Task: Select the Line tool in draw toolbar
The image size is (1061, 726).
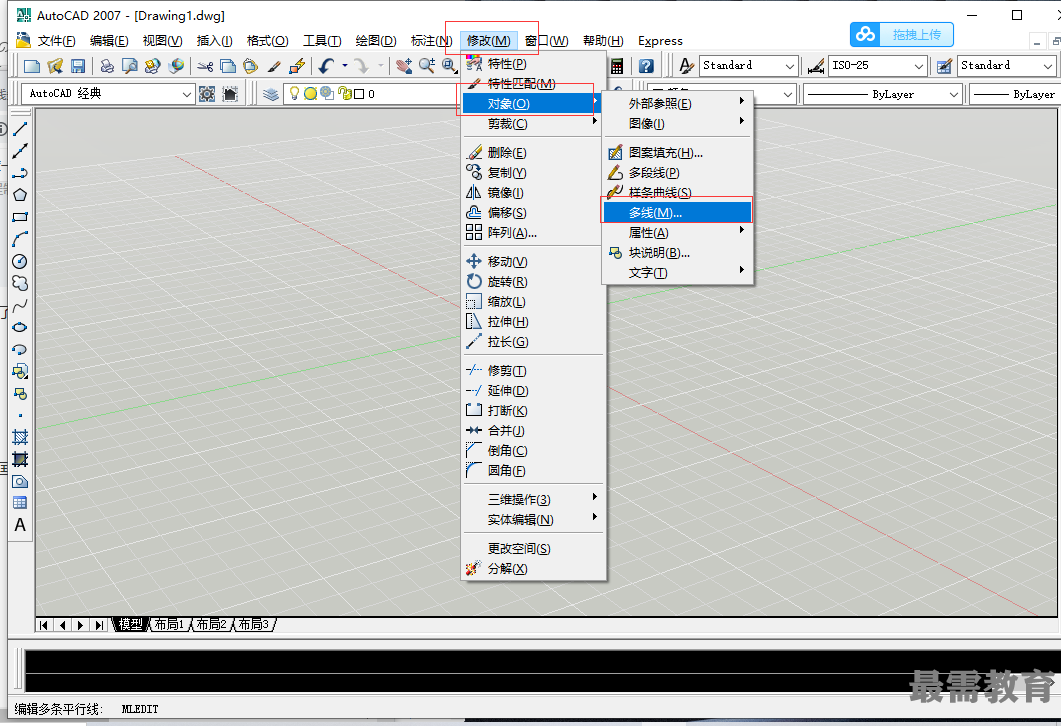Action: (20, 129)
